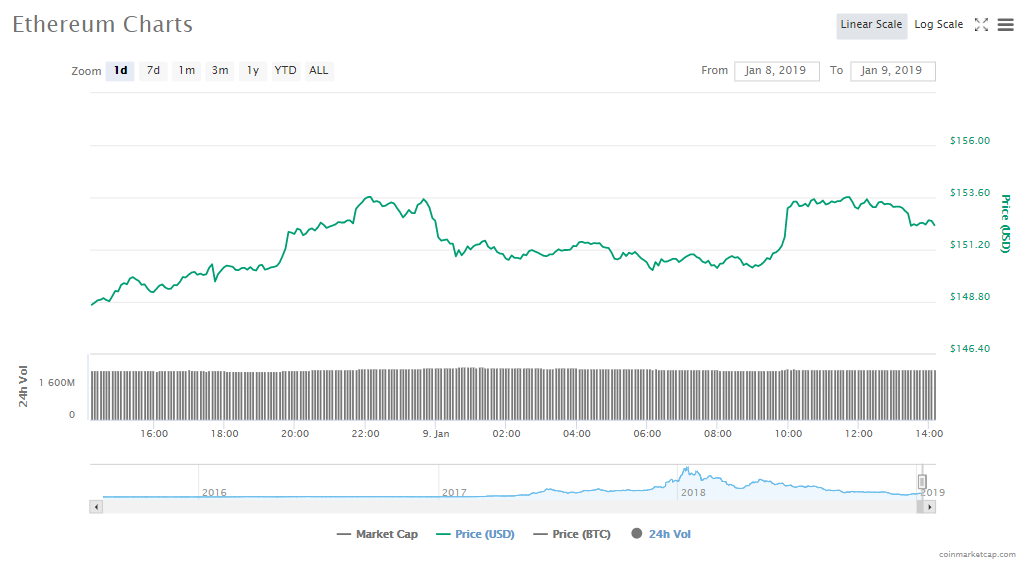The image size is (1028, 568).
Task: Click the From date field
Action: pos(776,71)
